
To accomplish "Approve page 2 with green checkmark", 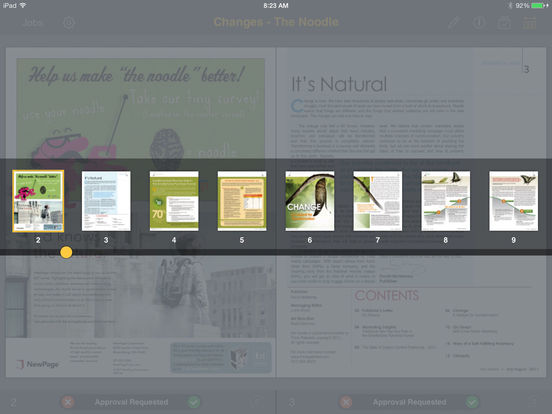I will [194, 402].
